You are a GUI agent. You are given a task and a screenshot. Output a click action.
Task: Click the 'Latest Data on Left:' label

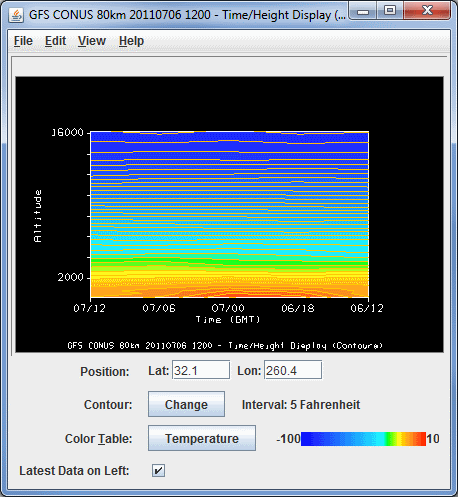(74, 471)
